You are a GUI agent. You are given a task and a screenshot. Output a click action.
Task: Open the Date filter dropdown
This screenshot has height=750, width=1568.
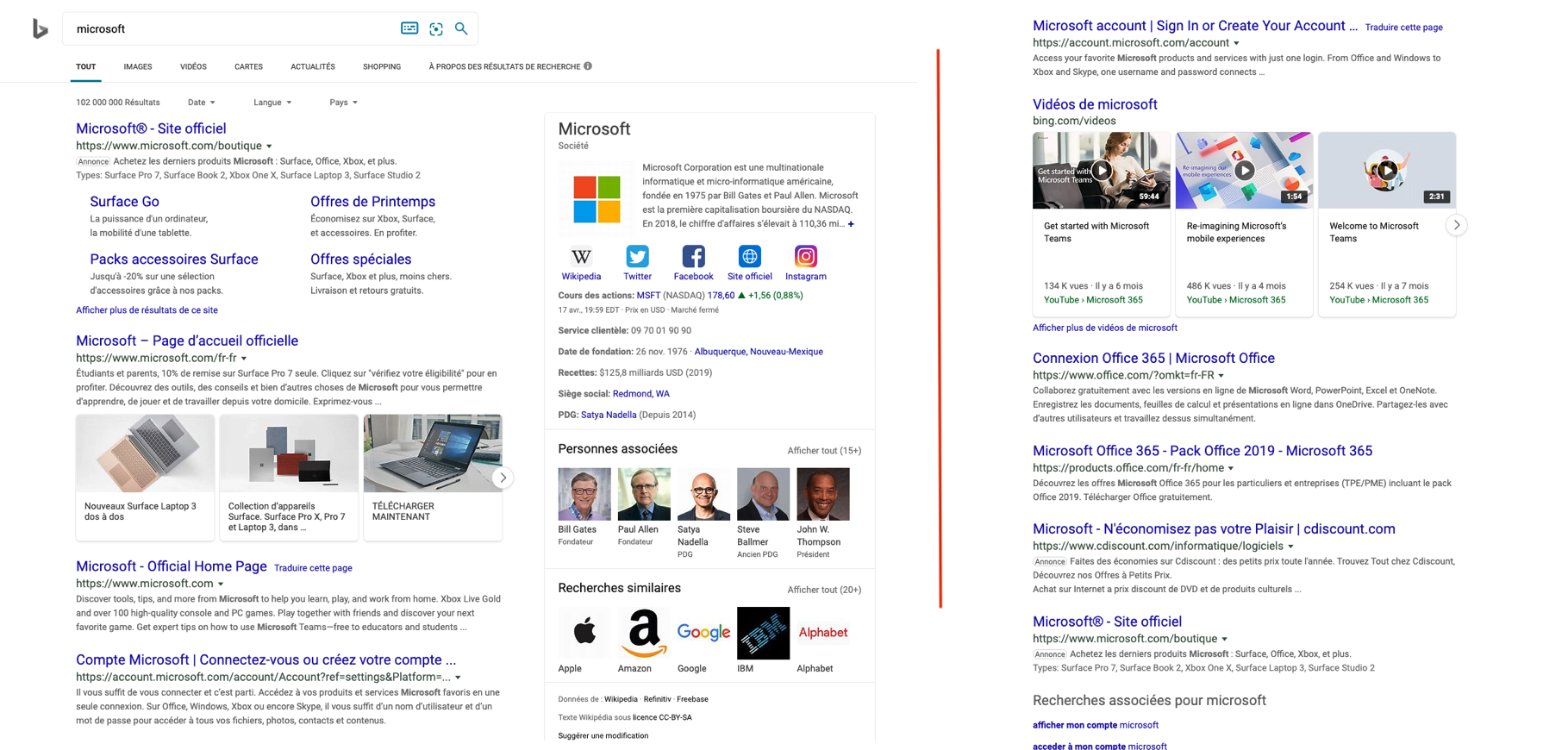coord(202,103)
